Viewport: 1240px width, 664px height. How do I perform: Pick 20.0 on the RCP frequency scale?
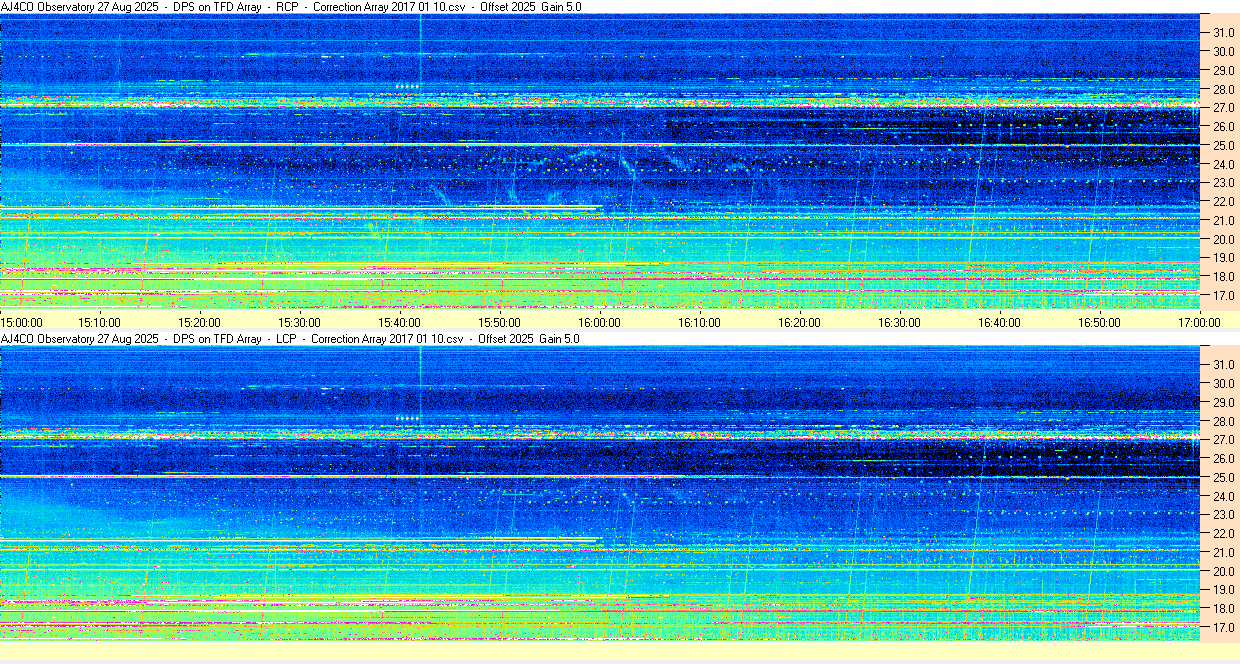point(1224,240)
